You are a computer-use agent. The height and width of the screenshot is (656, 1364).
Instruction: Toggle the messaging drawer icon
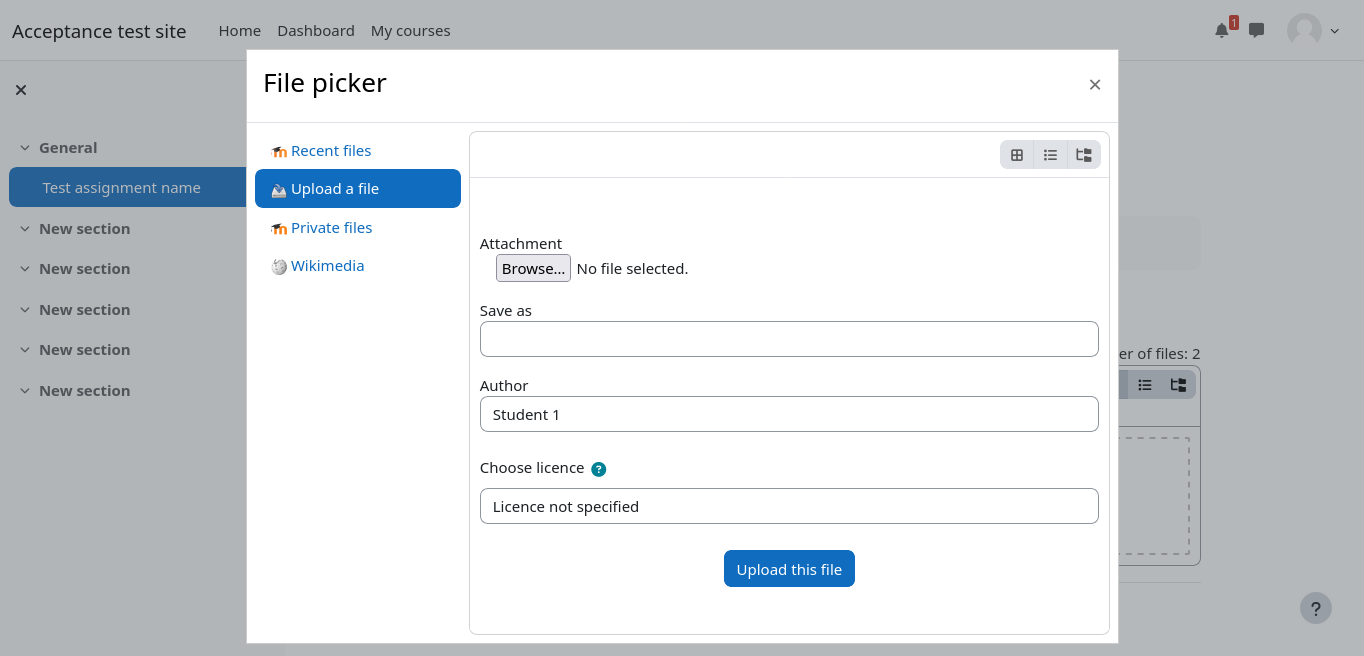(x=1257, y=30)
